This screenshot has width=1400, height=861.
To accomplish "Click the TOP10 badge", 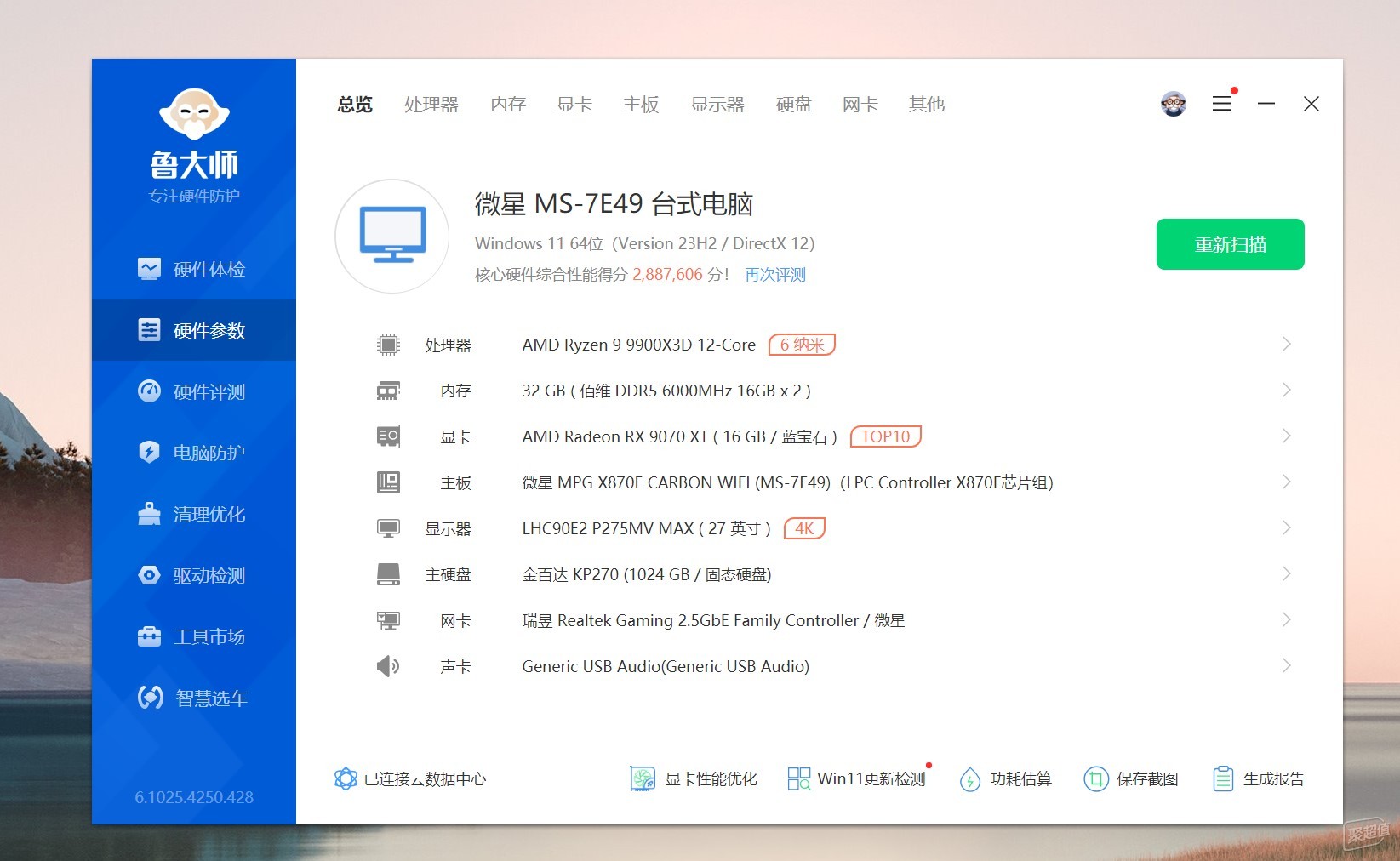I will pos(885,436).
